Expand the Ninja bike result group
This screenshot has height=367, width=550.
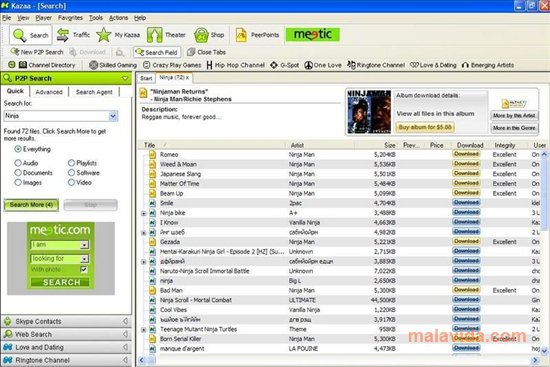(144, 213)
